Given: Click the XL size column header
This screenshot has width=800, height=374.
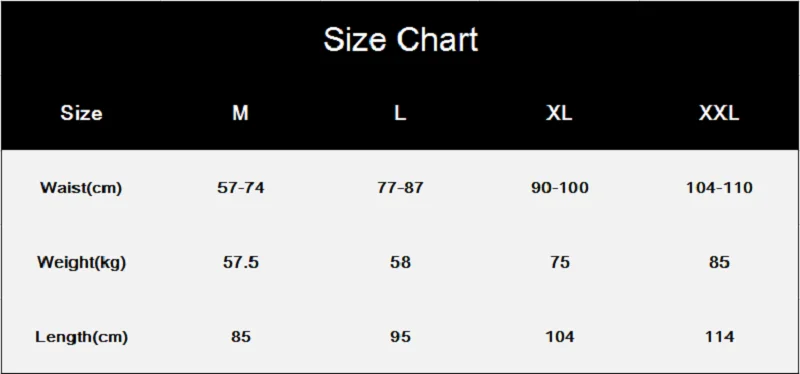Looking at the screenshot, I should [x=559, y=113].
